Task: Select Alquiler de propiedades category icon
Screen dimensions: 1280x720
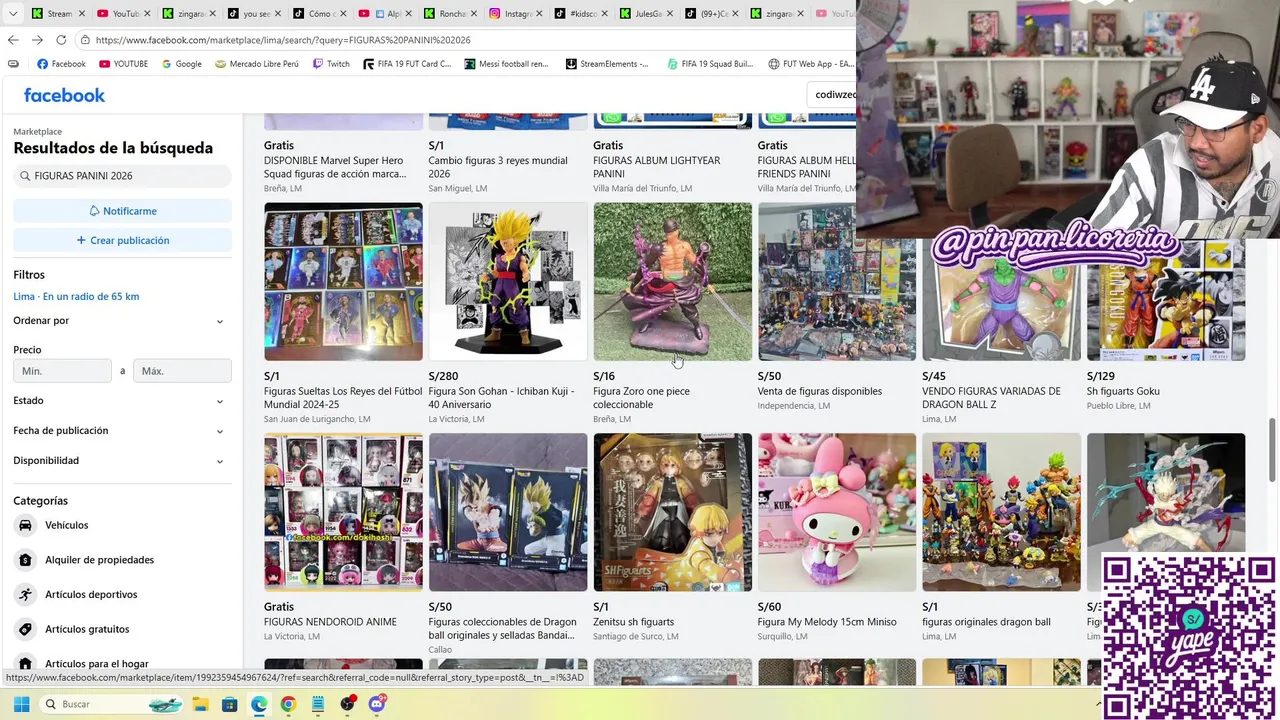Action: (25, 560)
